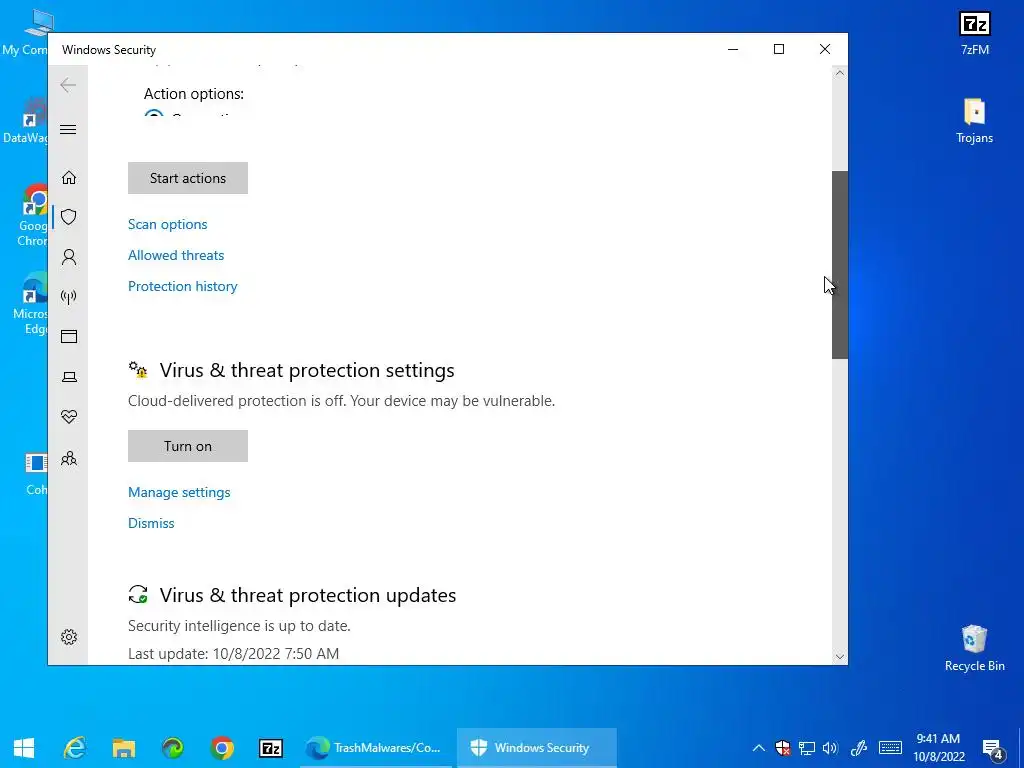
Task: Open Scan options link
Action: coord(167,224)
